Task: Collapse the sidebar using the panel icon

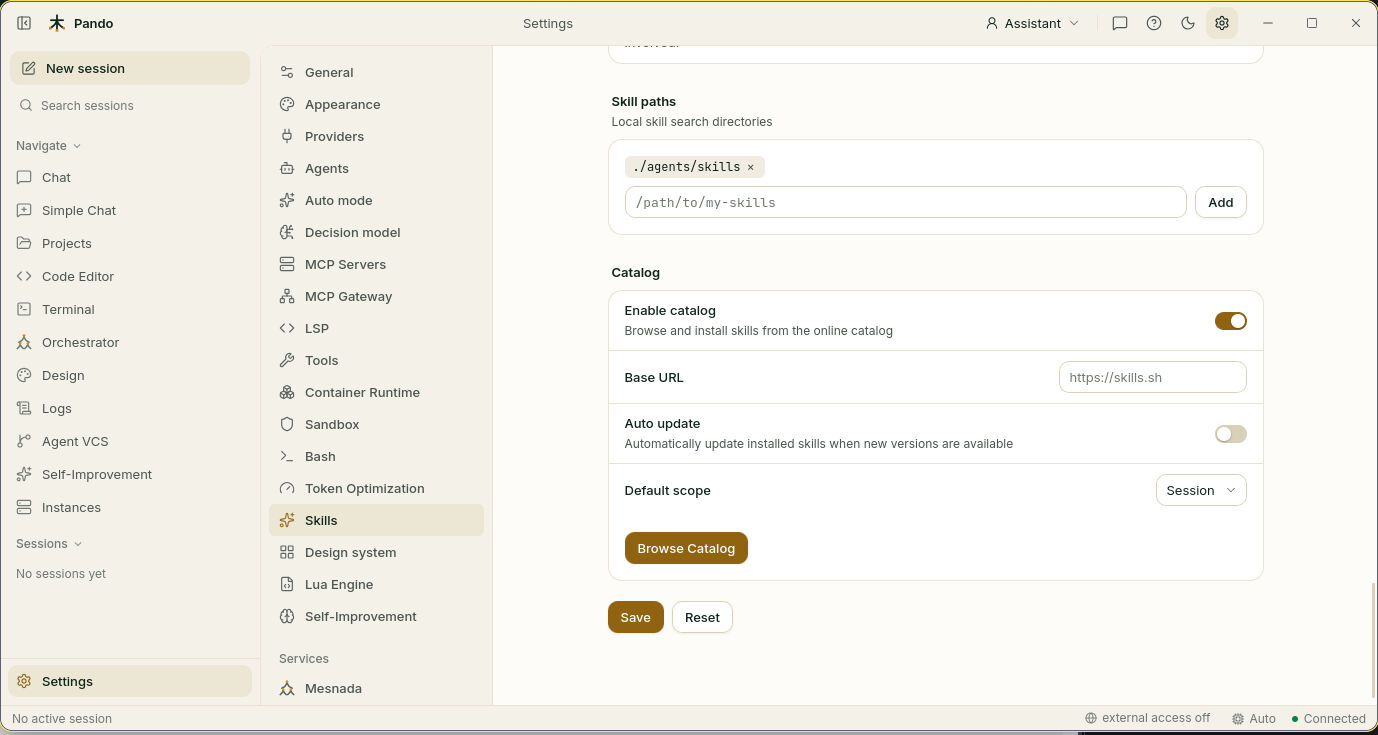Action: 24,23
